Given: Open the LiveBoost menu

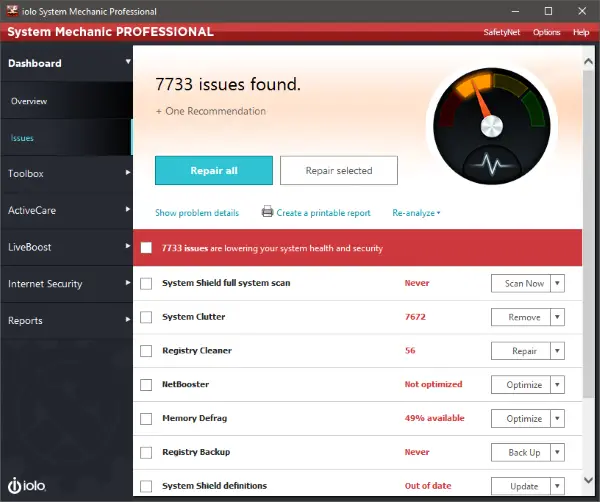Looking at the screenshot, I should click(67, 247).
